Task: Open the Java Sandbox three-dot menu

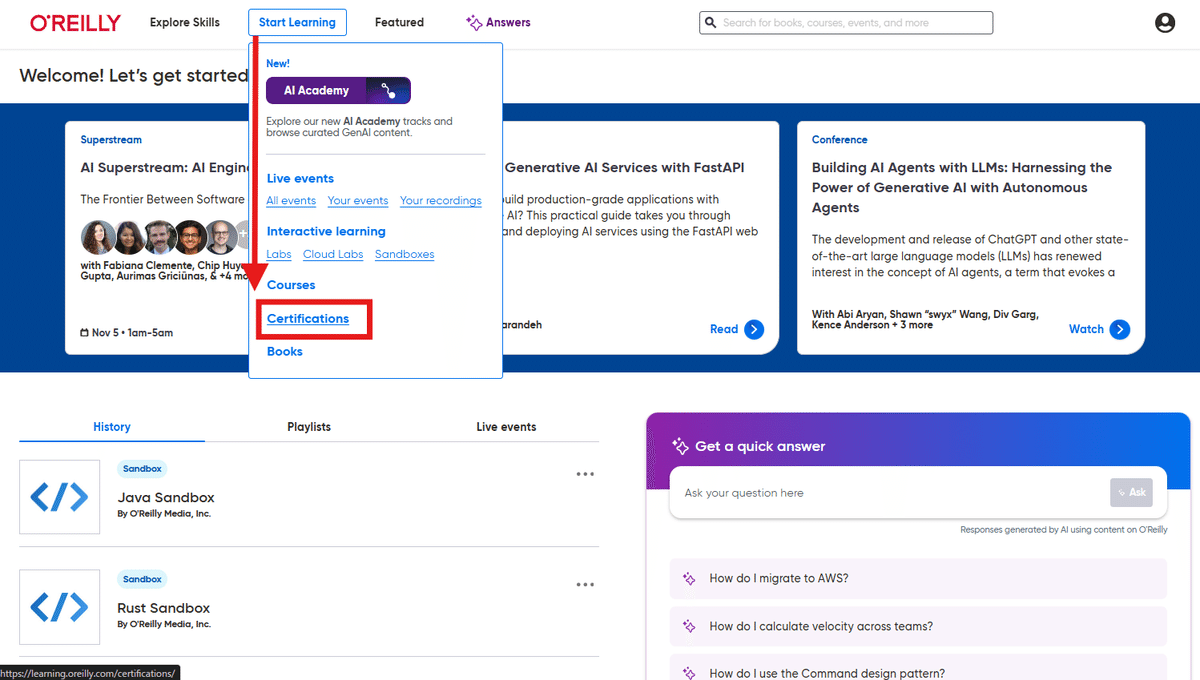Action: click(585, 473)
